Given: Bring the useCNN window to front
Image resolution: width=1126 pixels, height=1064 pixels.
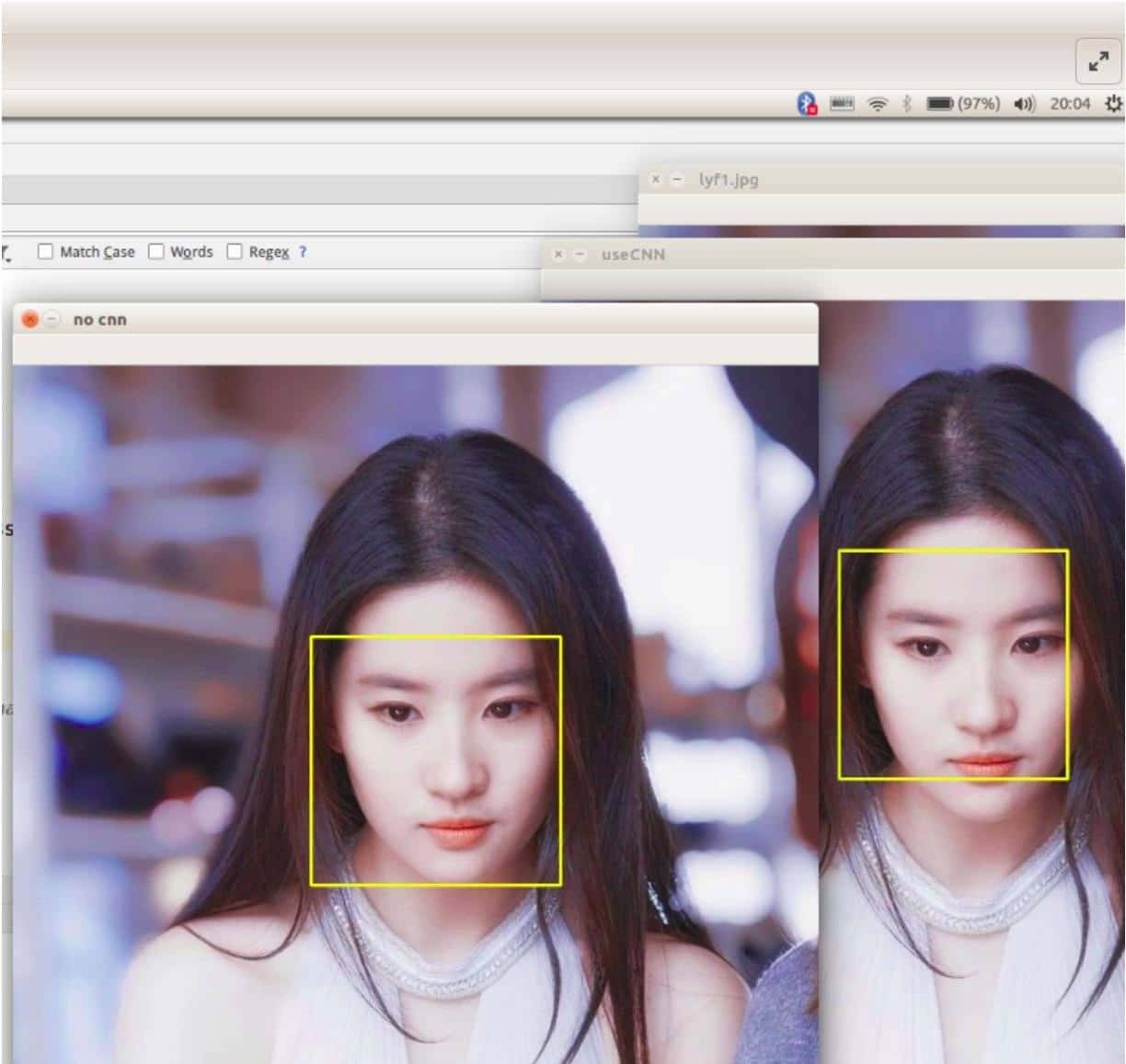Looking at the screenshot, I should point(828,255).
